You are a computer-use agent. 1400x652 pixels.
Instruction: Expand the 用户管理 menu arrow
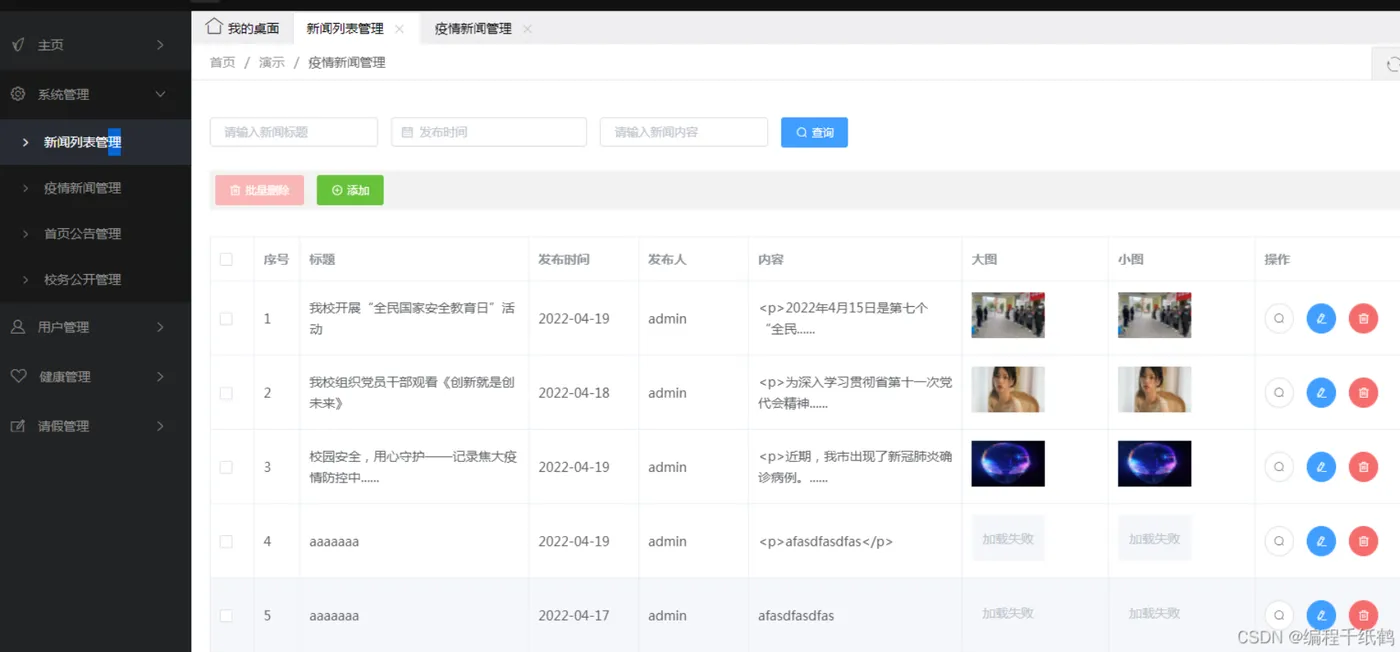(160, 327)
